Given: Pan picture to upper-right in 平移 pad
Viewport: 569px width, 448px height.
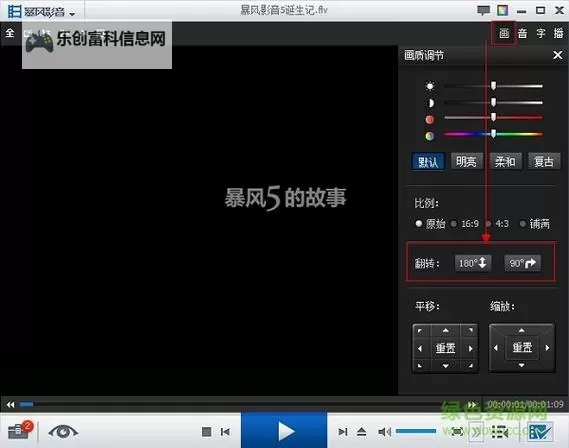Looking at the screenshot, I should click(470, 330).
